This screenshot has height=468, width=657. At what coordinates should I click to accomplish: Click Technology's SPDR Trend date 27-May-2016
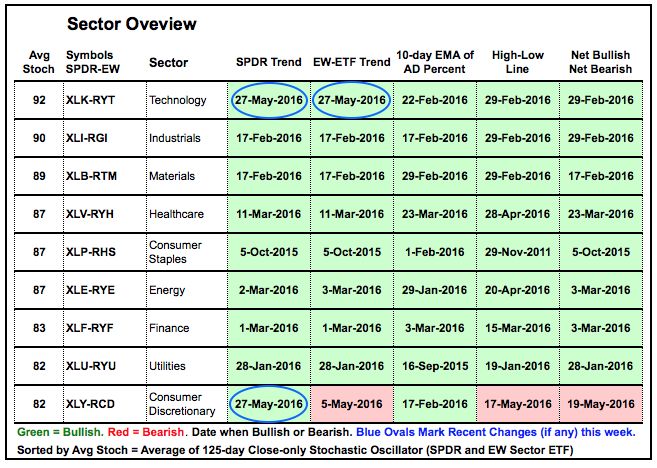269,100
